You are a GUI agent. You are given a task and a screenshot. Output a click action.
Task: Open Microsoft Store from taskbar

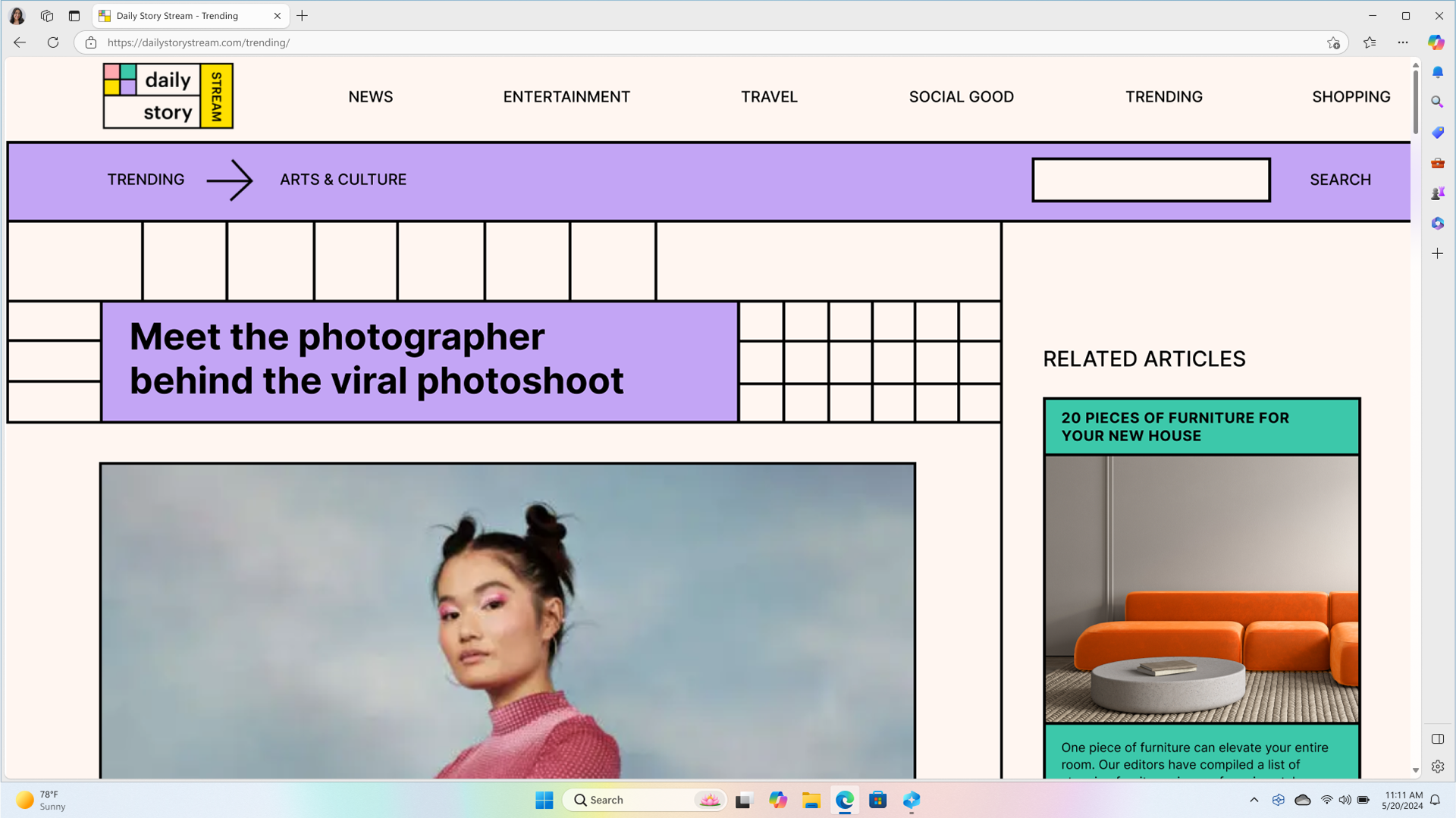coord(878,800)
